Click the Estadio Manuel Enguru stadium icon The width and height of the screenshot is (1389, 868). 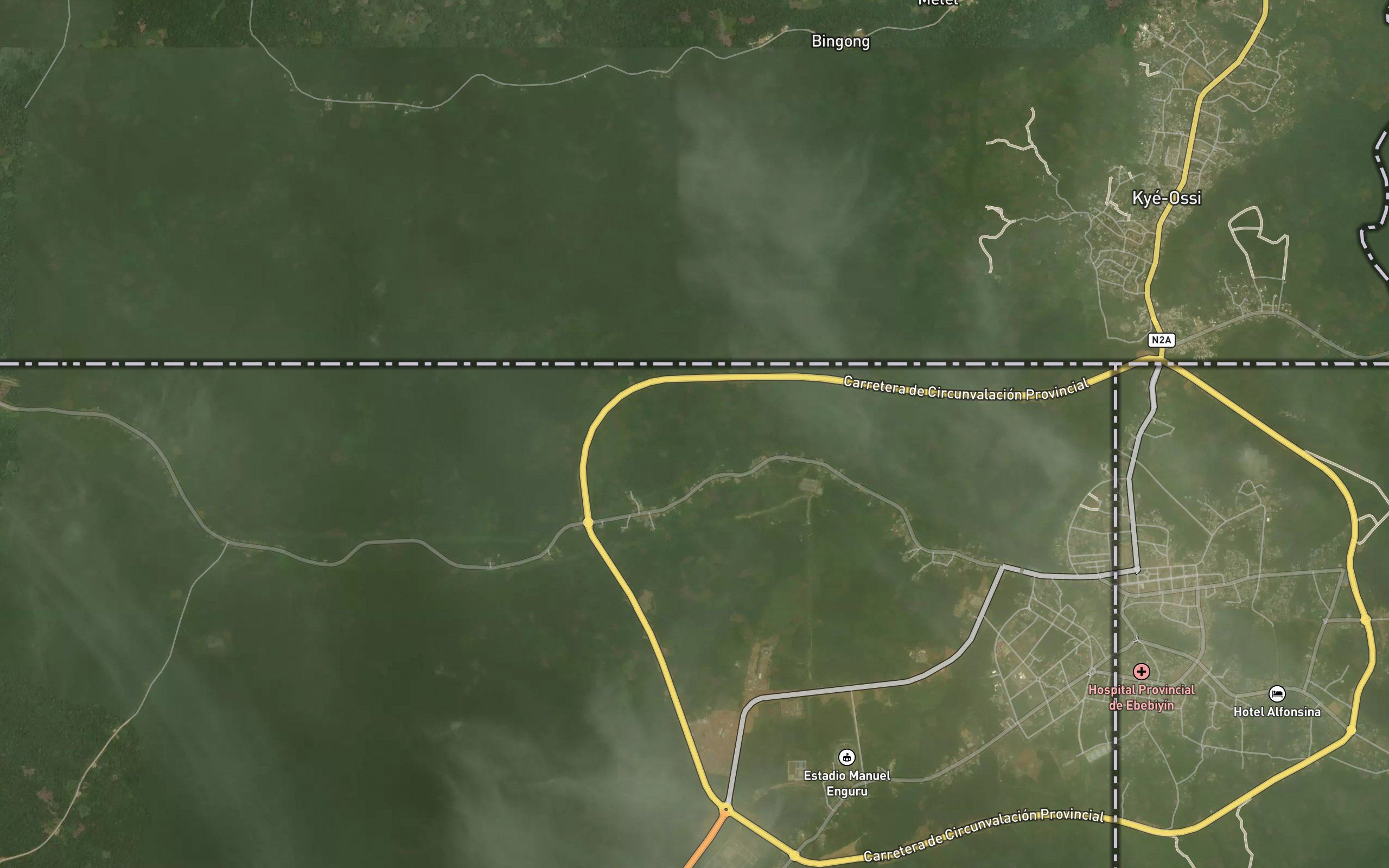pyautogui.click(x=846, y=757)
